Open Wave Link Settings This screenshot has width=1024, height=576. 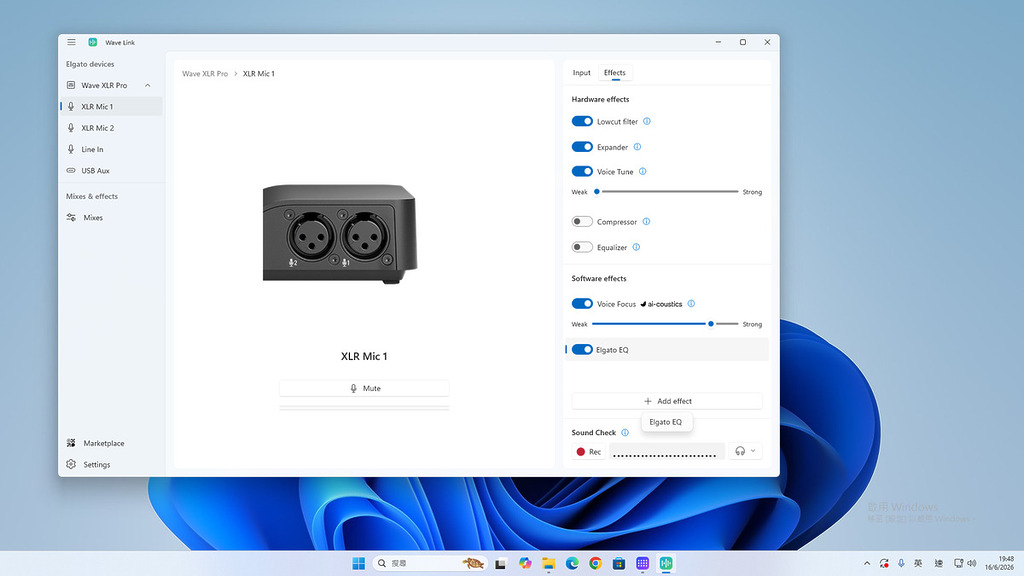[x=111, y=464]
